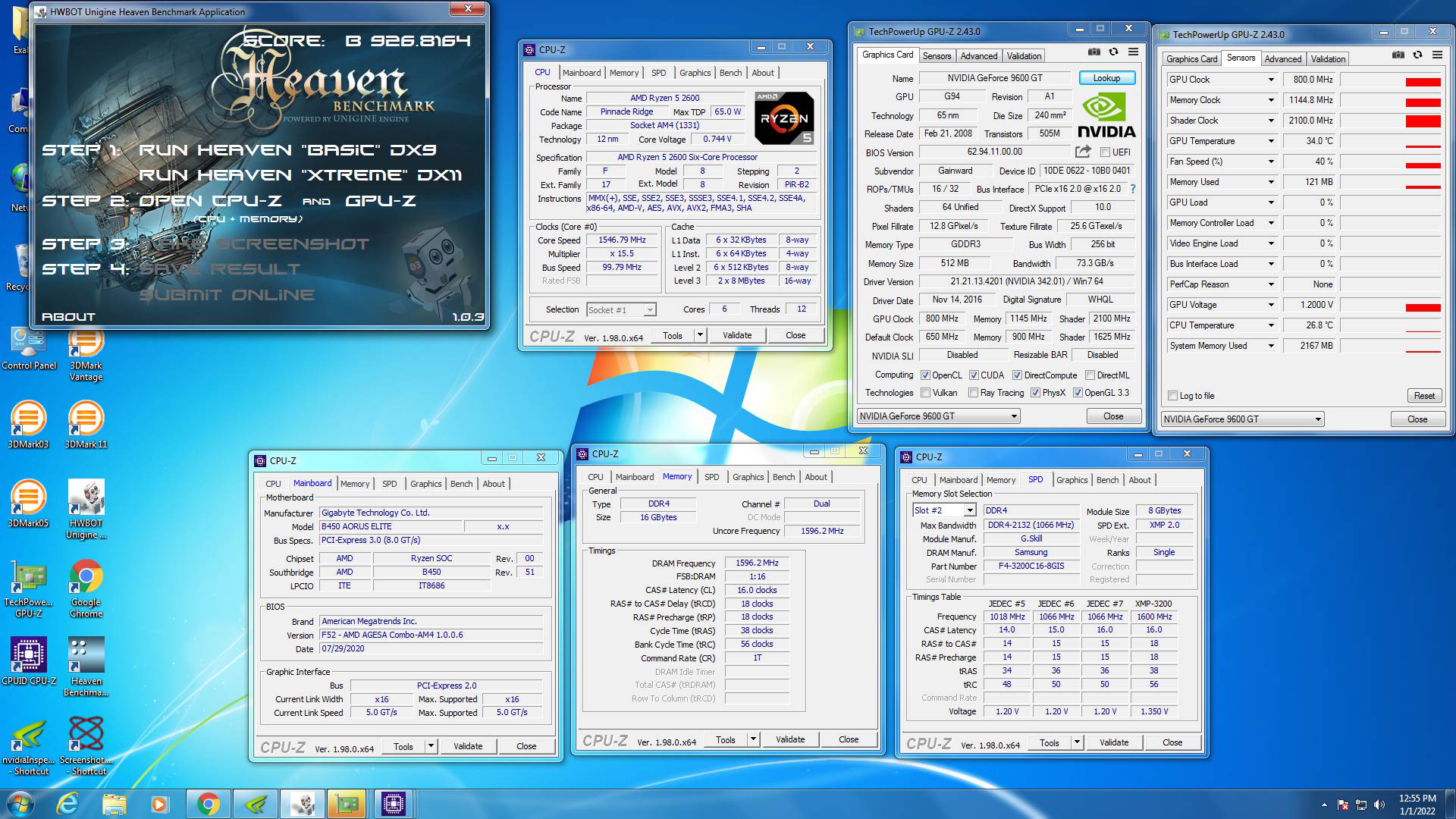Screen dimensions: 1456x819
Task: Switch to Graphics tab in CPU-Z Mainboard window
Action: pyautogui.click(x=425, y=484)
